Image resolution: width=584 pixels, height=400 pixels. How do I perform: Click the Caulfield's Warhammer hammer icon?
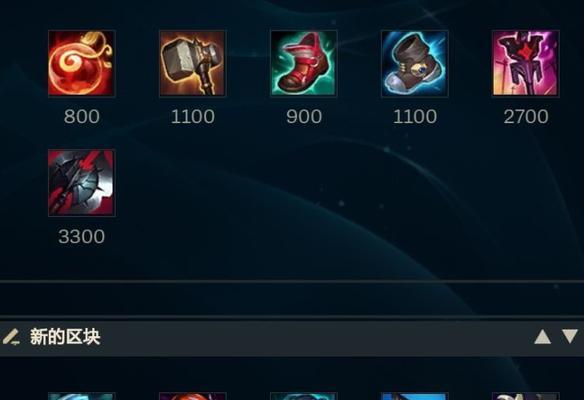pyautogui.click(x=193, y=63)
